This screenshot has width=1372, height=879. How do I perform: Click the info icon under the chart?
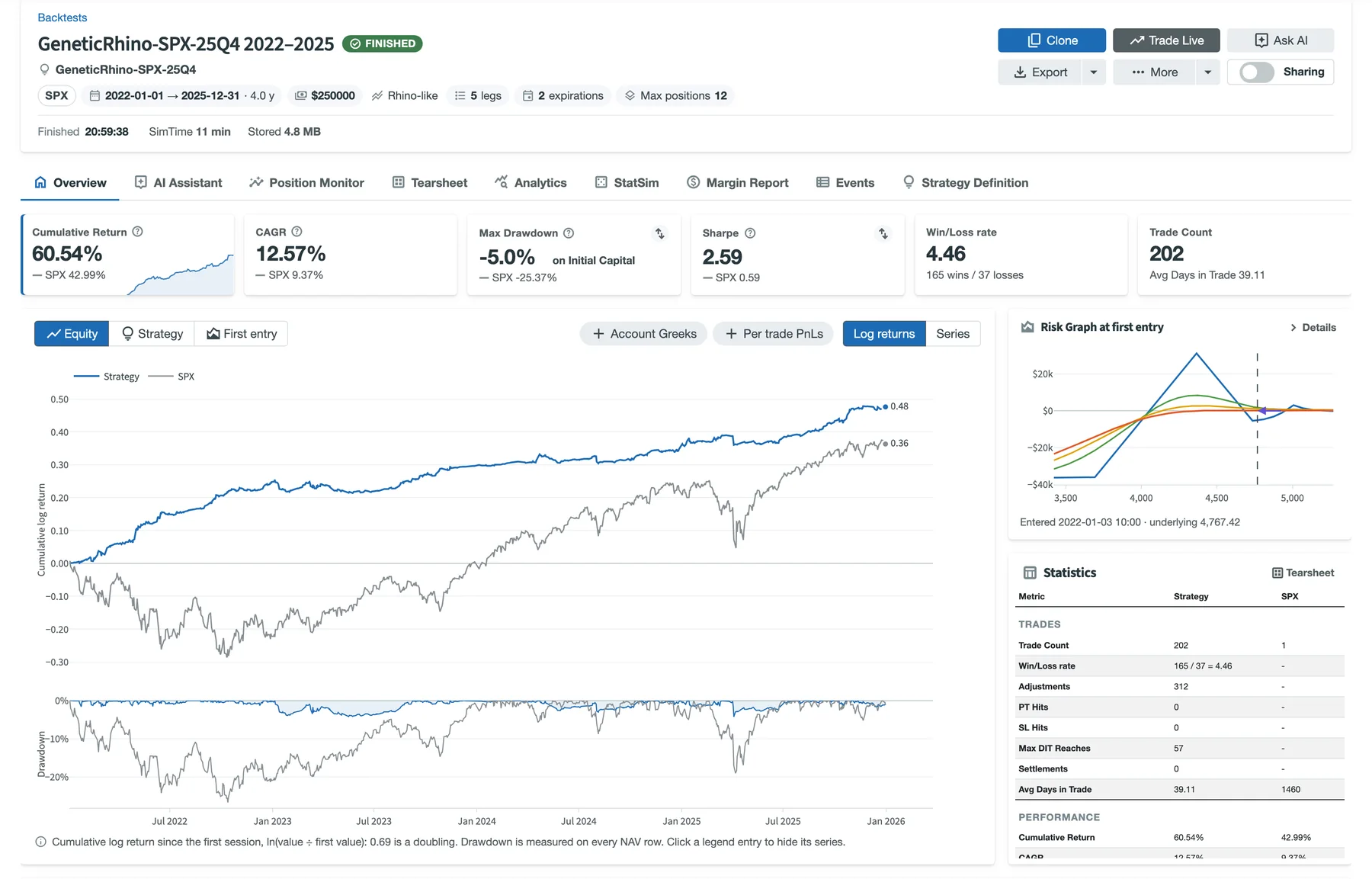pos(40,842)
